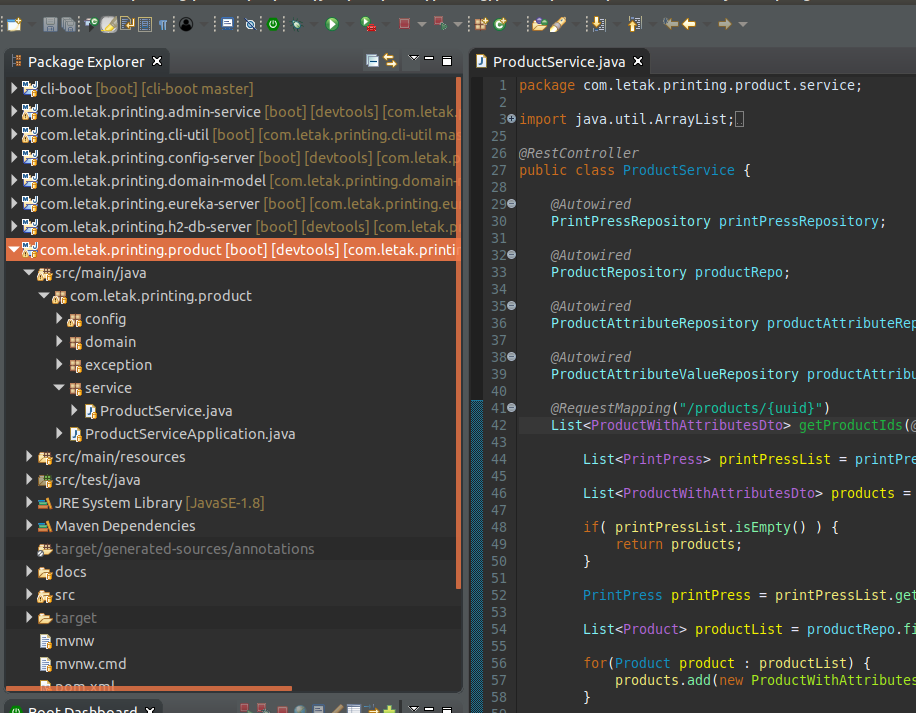Collapse the service package node
Image resolution: width=916 pixels, height=713 pixels.
(x=60, y=388)
